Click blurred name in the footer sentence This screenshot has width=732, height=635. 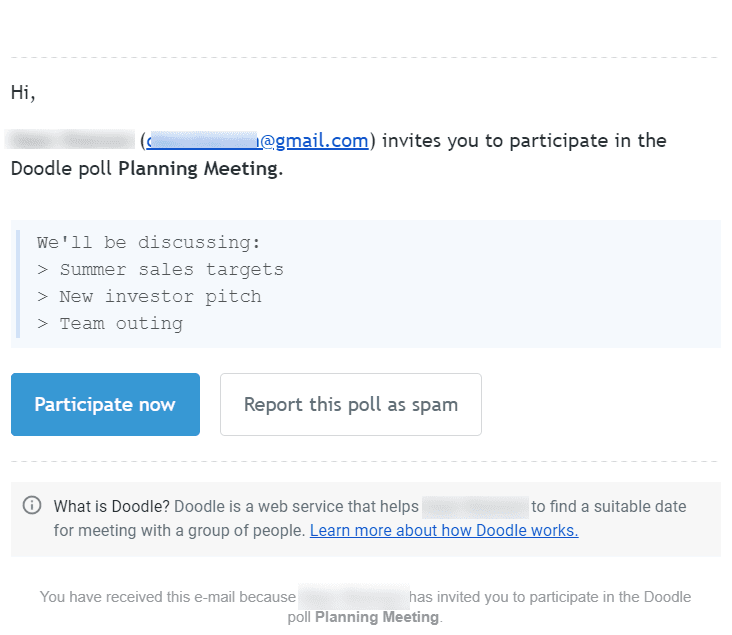coord(354,597)
